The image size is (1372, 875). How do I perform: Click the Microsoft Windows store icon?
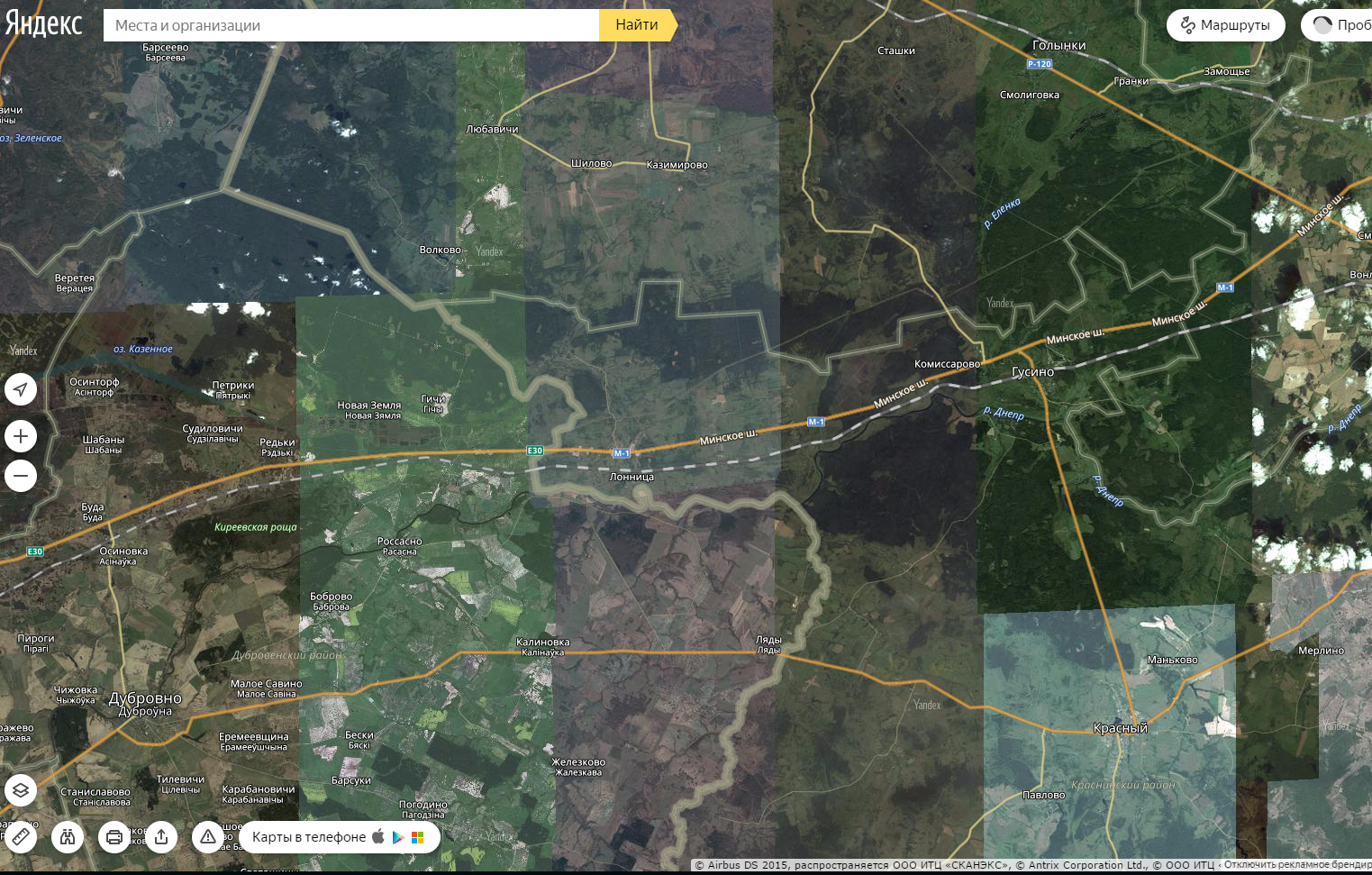pos(417,837)
